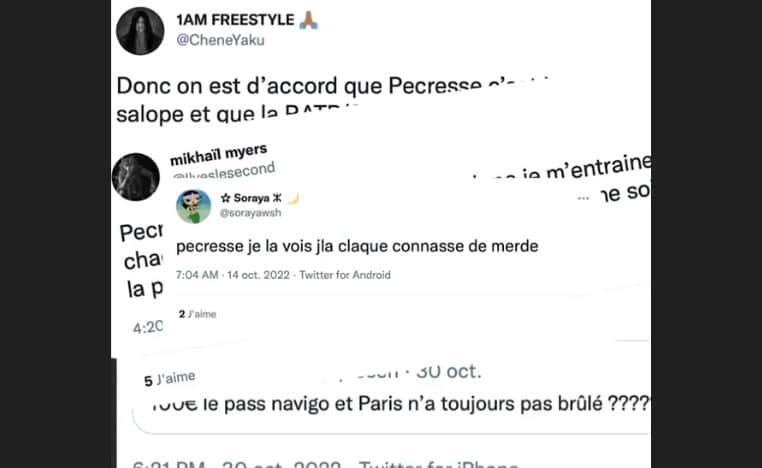
Task: Open the @CheneYaku handle
Action: coord(220,40)
